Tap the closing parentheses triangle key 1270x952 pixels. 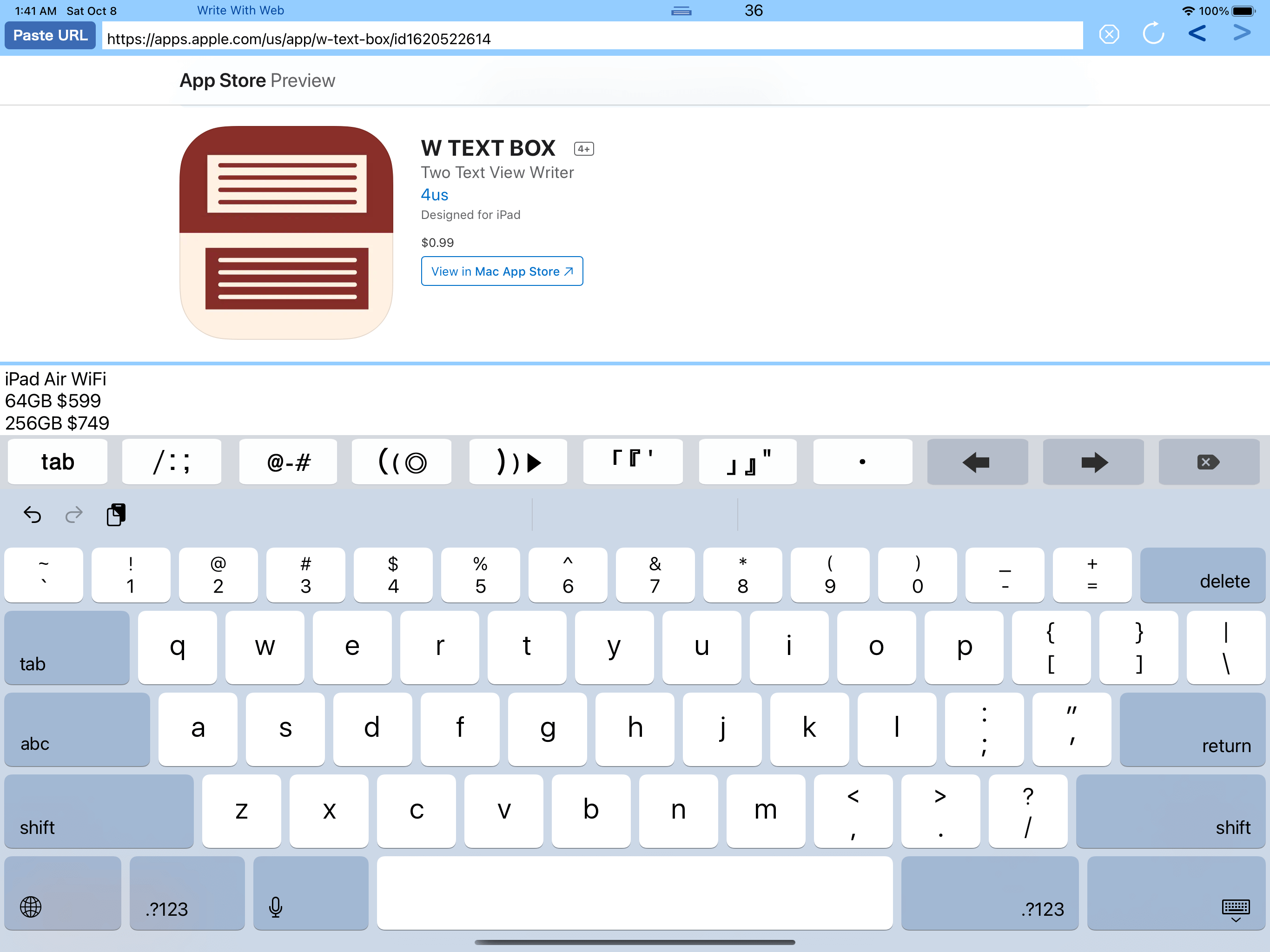[x=518, y=462]
